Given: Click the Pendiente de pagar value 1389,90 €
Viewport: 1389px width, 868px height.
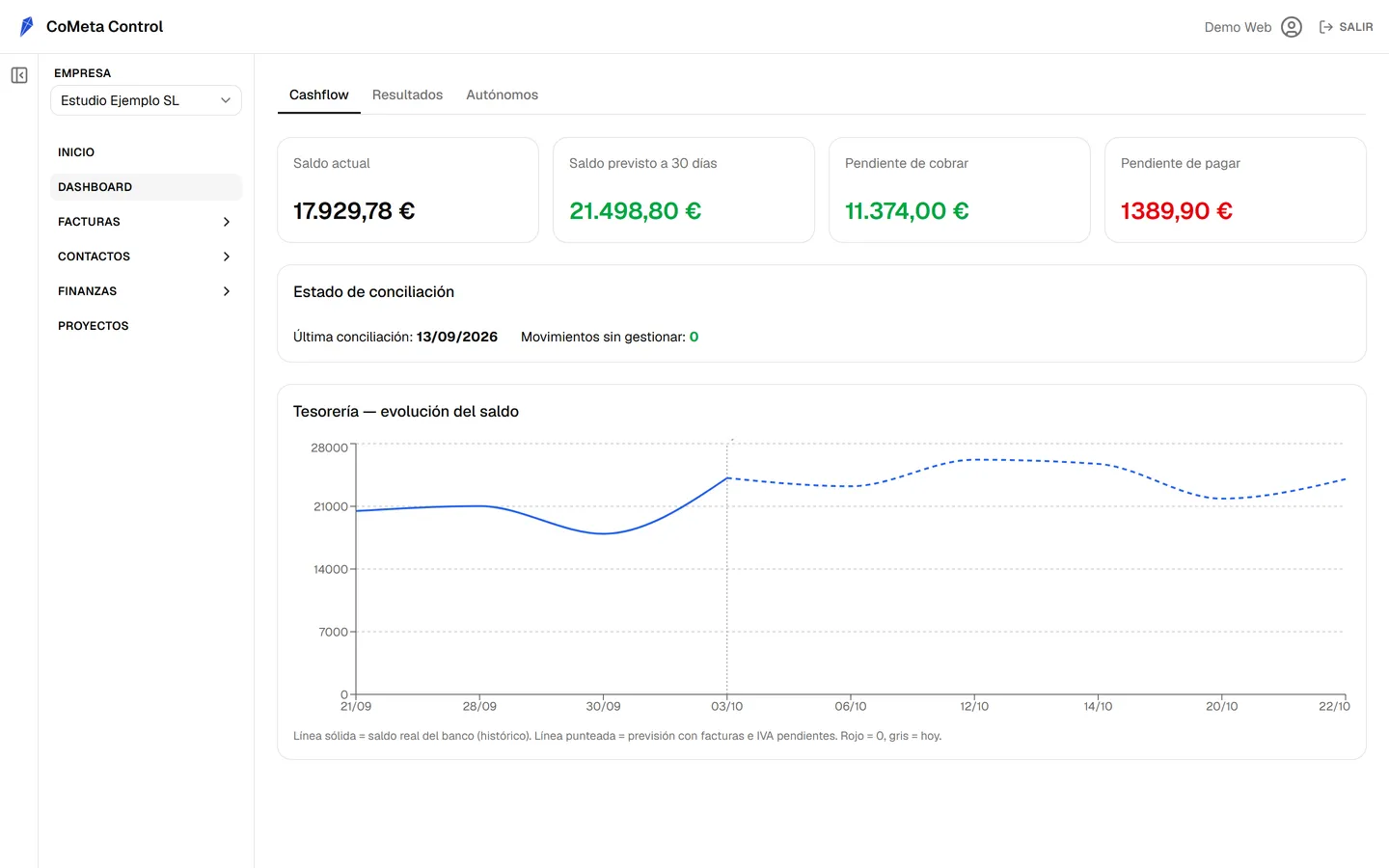Looking at the screenshot, I should tap(1177, 210).
